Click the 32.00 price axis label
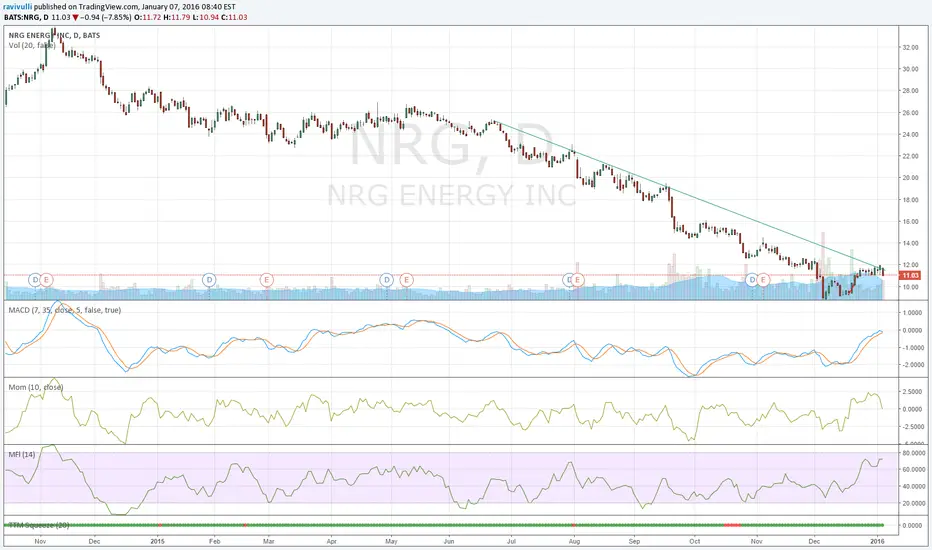Image resolution: width=932 pixels, height=550 pixels. point(911,48)
